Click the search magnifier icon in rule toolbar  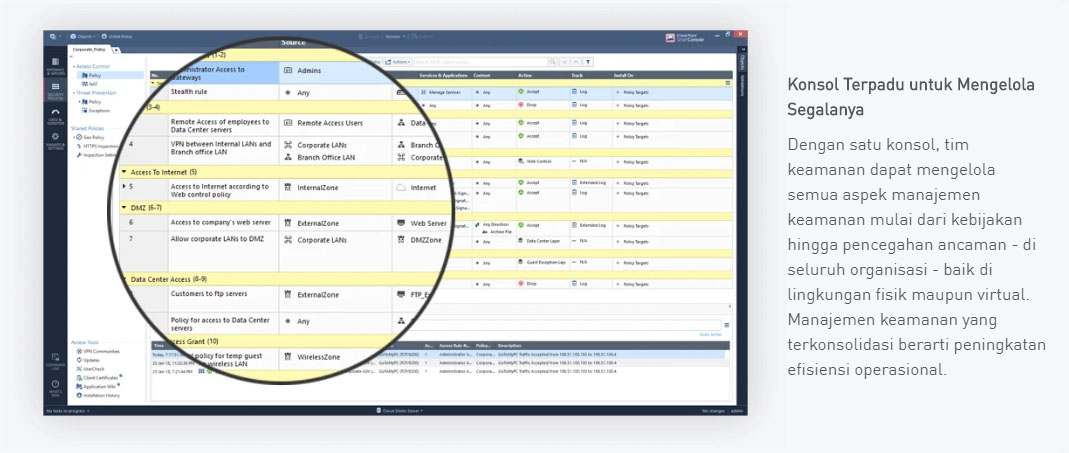coord(553,62)
